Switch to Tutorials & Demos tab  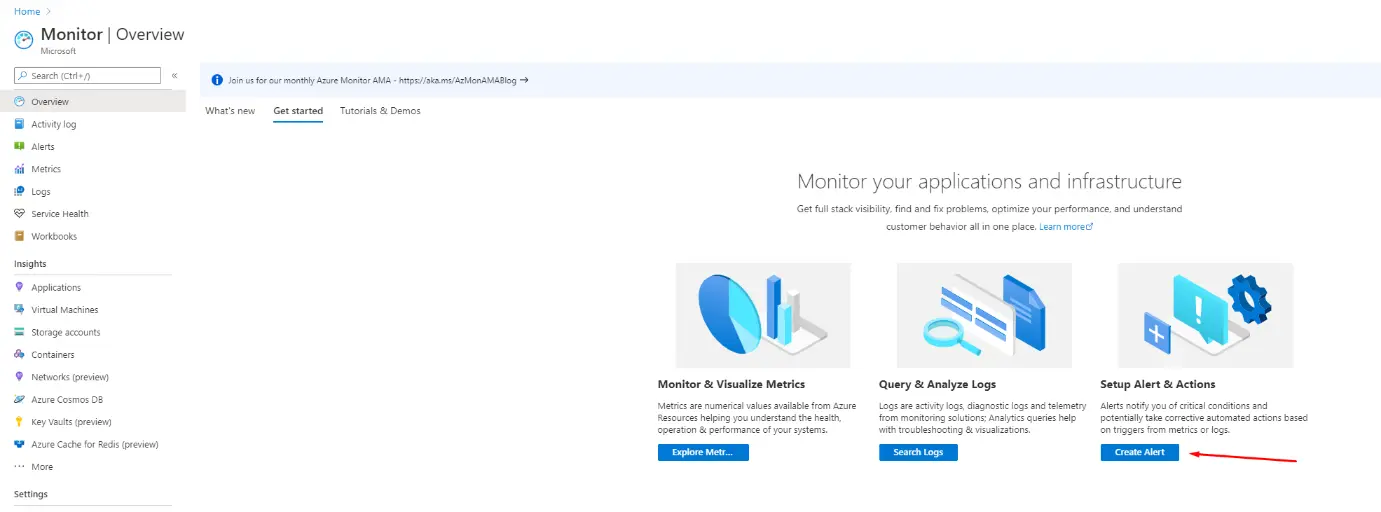pyautogui.click(x=380, y=111)
